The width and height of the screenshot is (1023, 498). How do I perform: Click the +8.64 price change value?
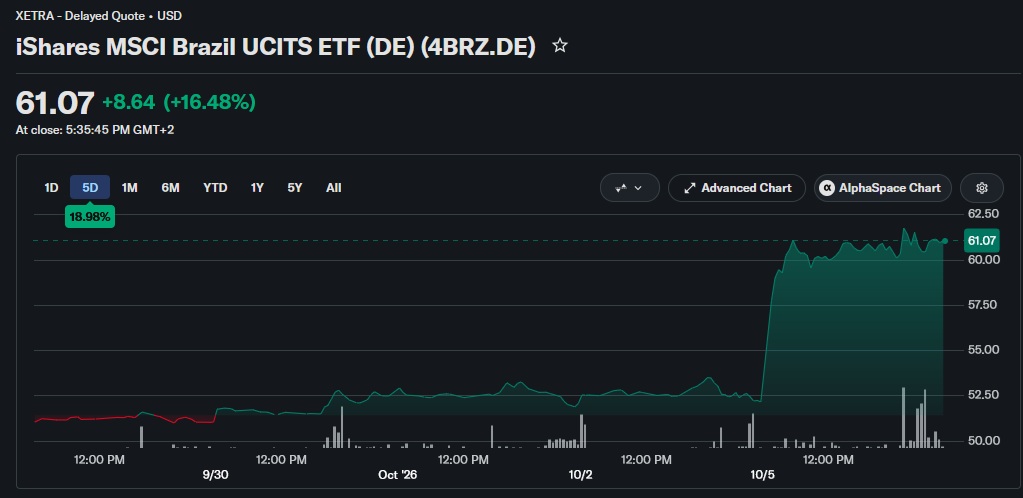click(x=129, y=102)
